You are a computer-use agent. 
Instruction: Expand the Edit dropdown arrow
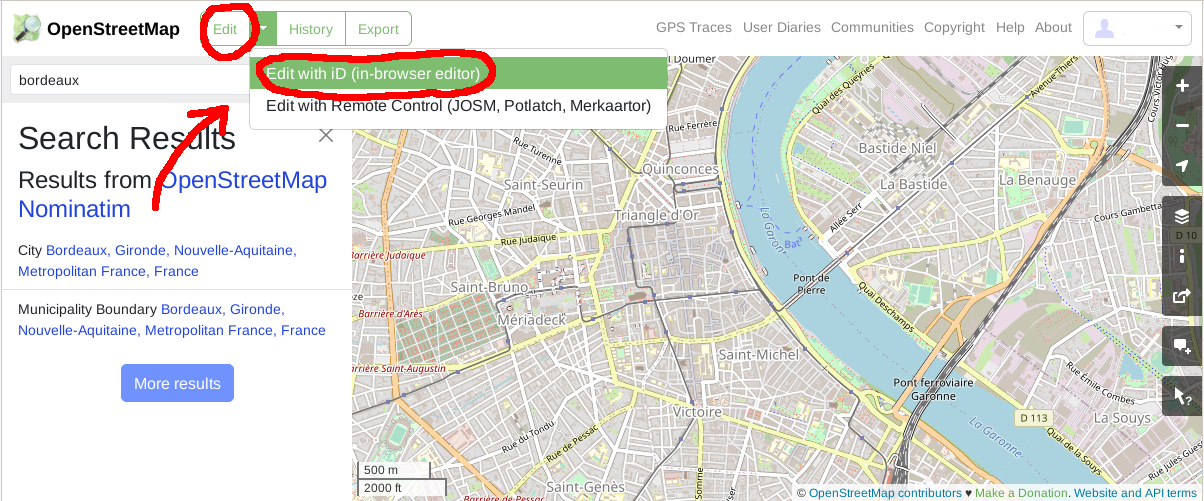point(262,28)
